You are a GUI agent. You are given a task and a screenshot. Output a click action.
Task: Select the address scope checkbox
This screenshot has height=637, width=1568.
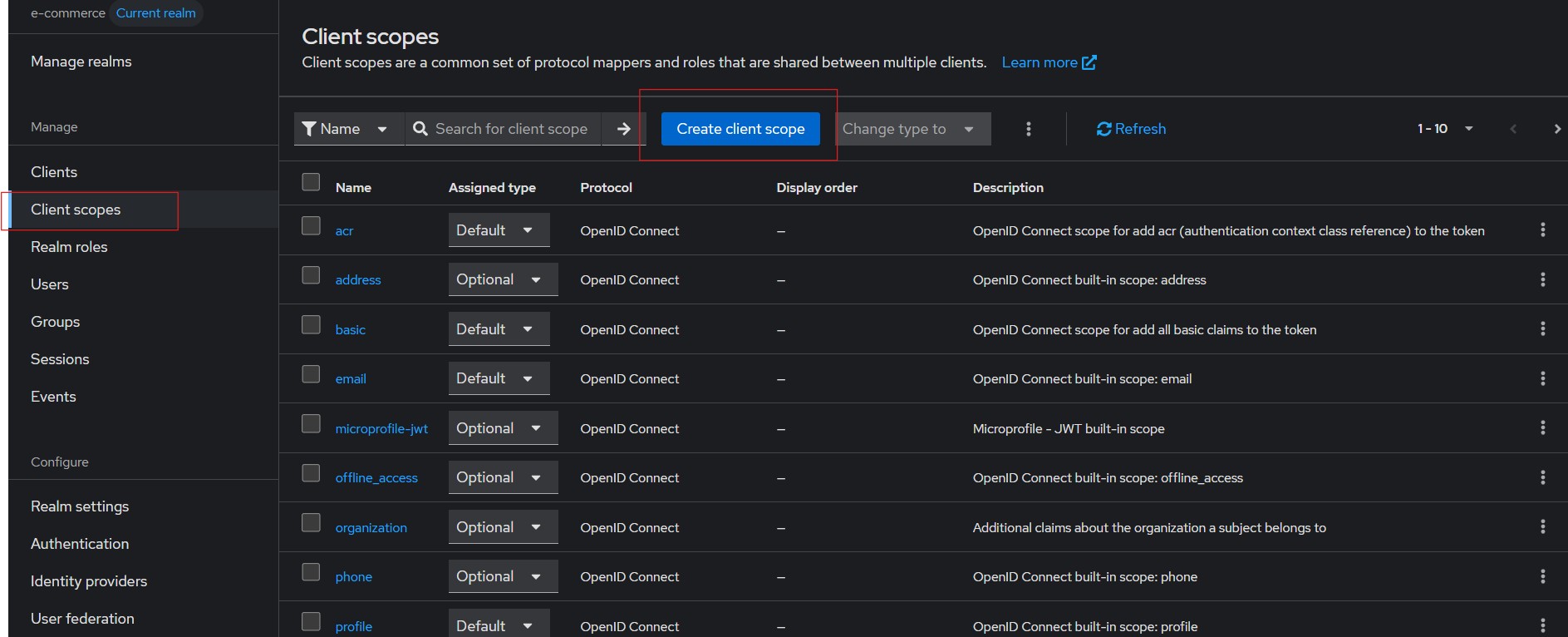[x=311, y=275]
